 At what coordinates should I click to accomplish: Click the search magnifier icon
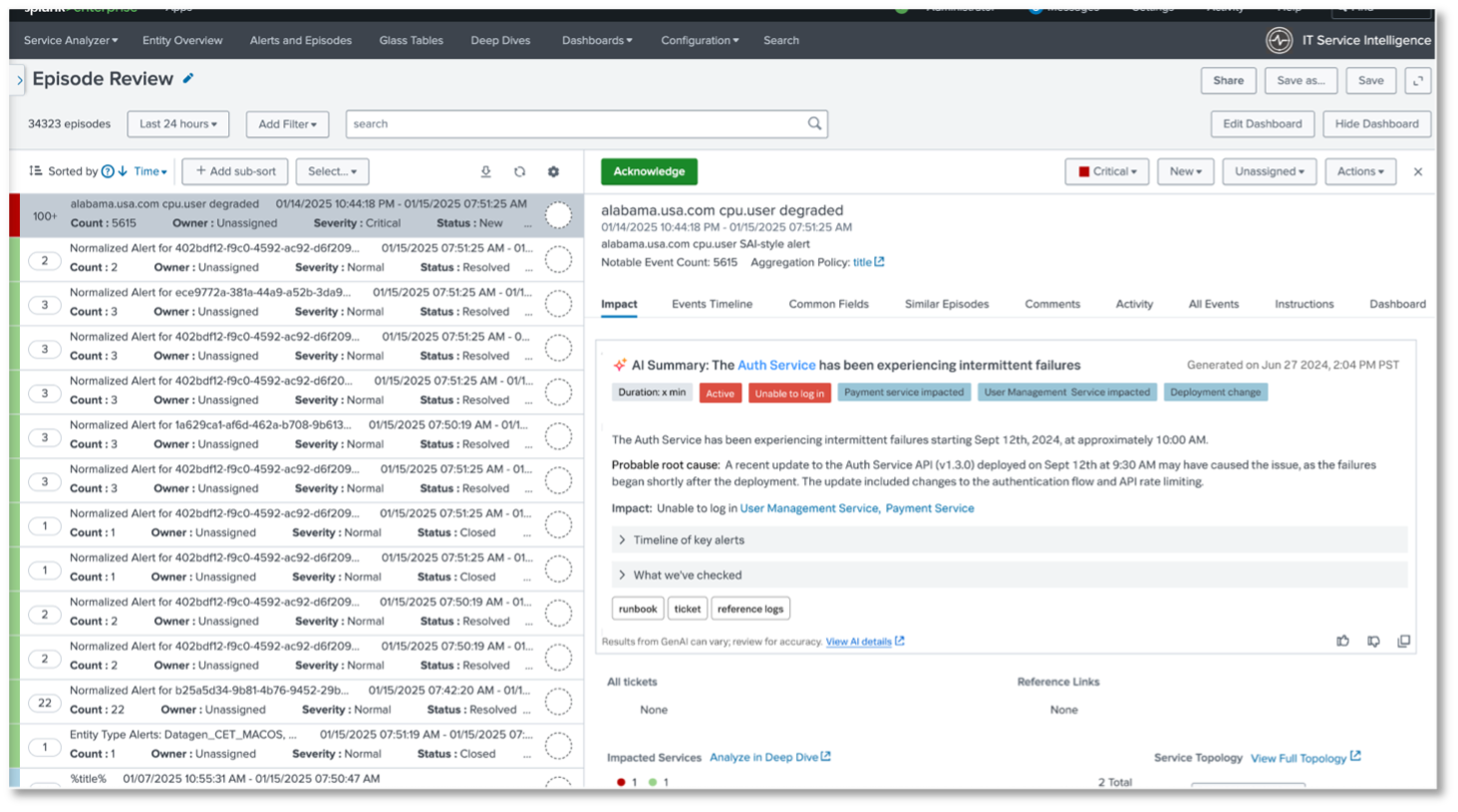click(x=814, y=124)
